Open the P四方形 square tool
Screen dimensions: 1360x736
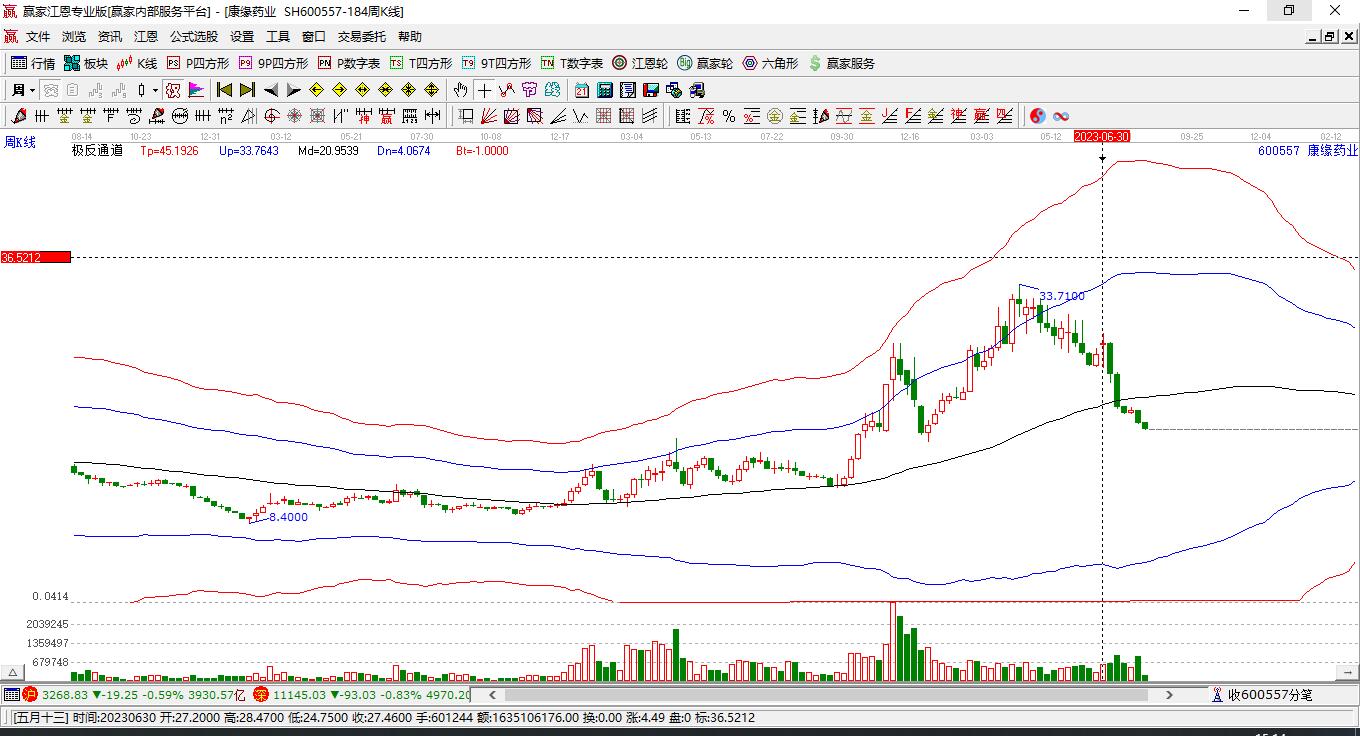pyautogui.click(x=197, y=63)
